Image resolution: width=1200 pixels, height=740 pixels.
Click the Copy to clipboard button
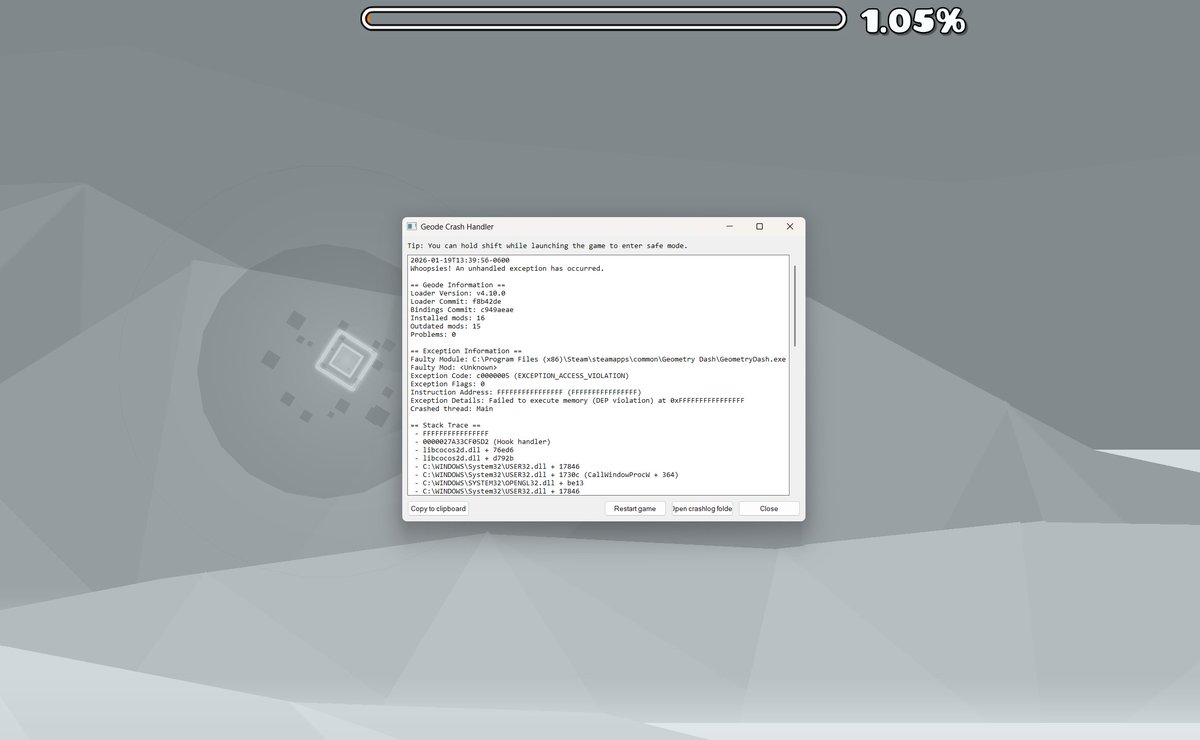tap(438, 509)
